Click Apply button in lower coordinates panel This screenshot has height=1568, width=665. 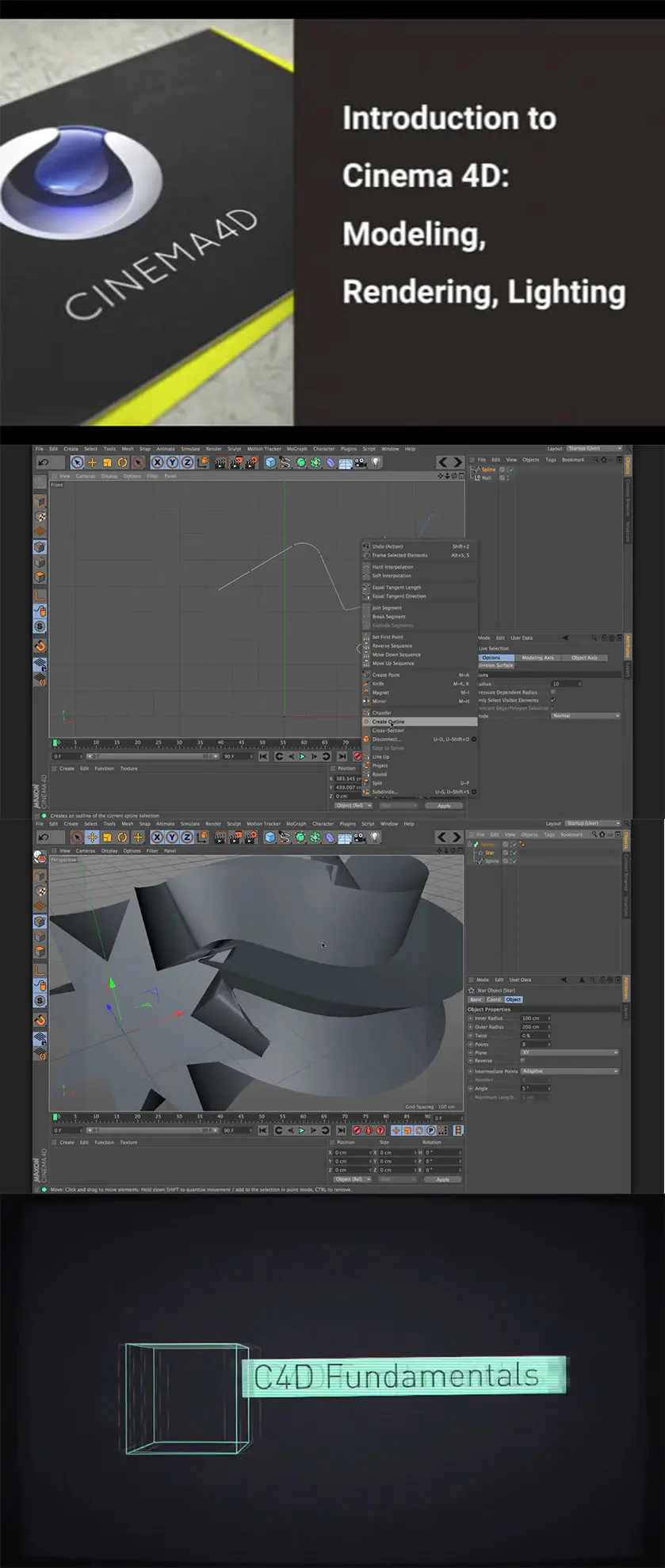pos(443,1179)
